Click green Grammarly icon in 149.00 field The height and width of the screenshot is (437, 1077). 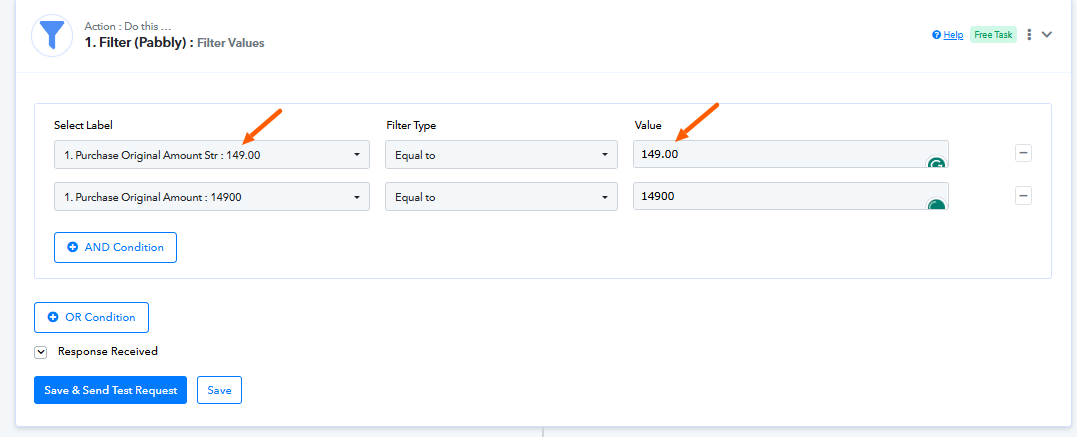936,163
